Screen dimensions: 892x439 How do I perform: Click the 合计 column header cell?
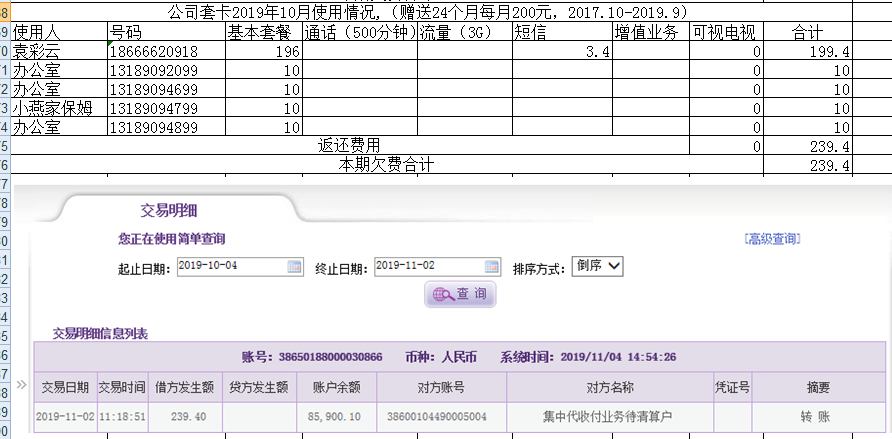point(808,32)
